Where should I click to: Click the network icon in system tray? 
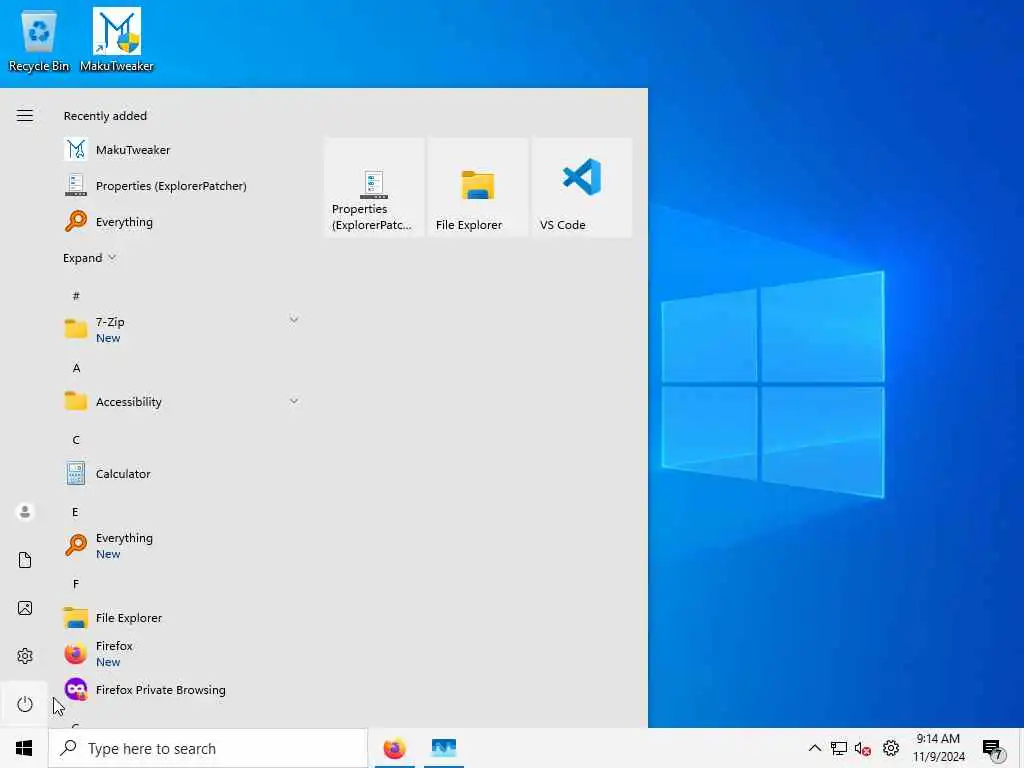839,748
